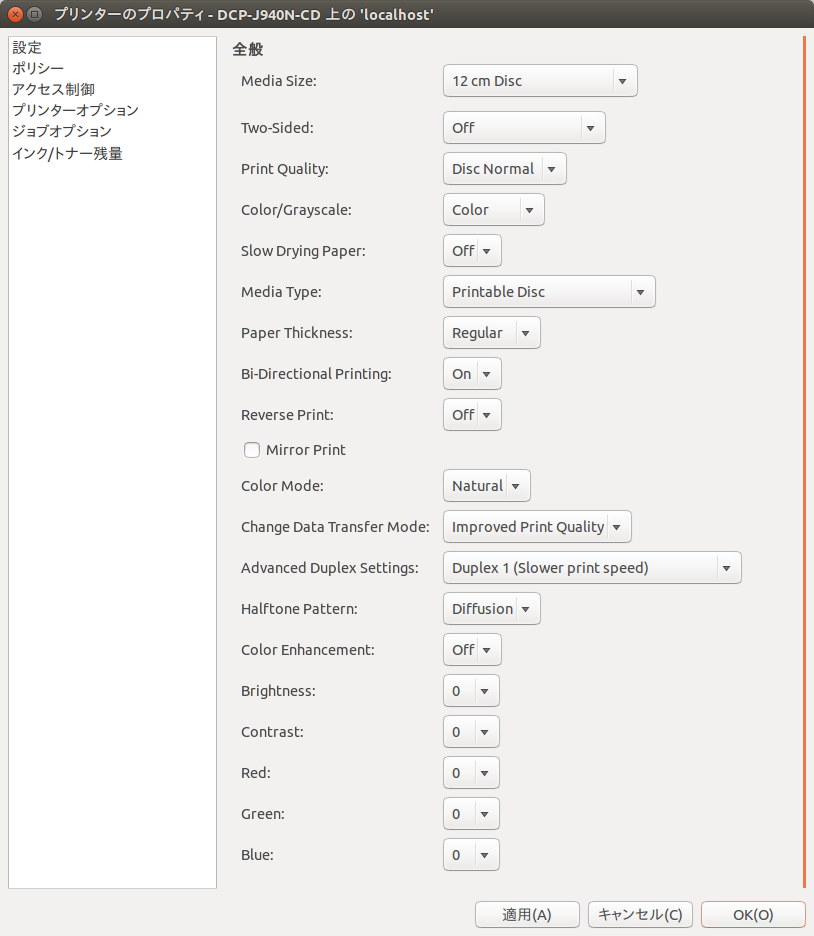Open the Advanced Duplex Settings dropdown
This screenshot has height=936, width=814.
(x=592, y=568)
